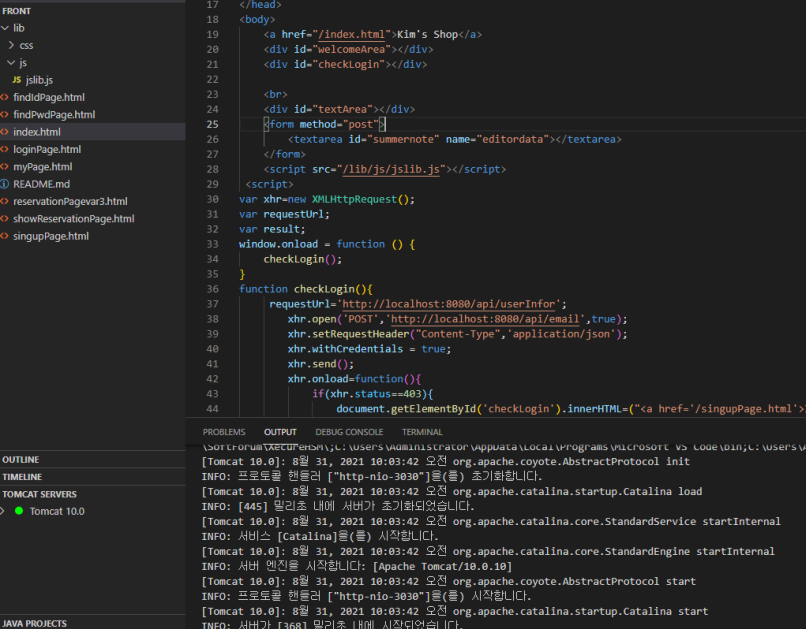This screenshot has width=806, height=629.
Task: Open reservationPagevar3.html in the explorer
Action: 70,201
